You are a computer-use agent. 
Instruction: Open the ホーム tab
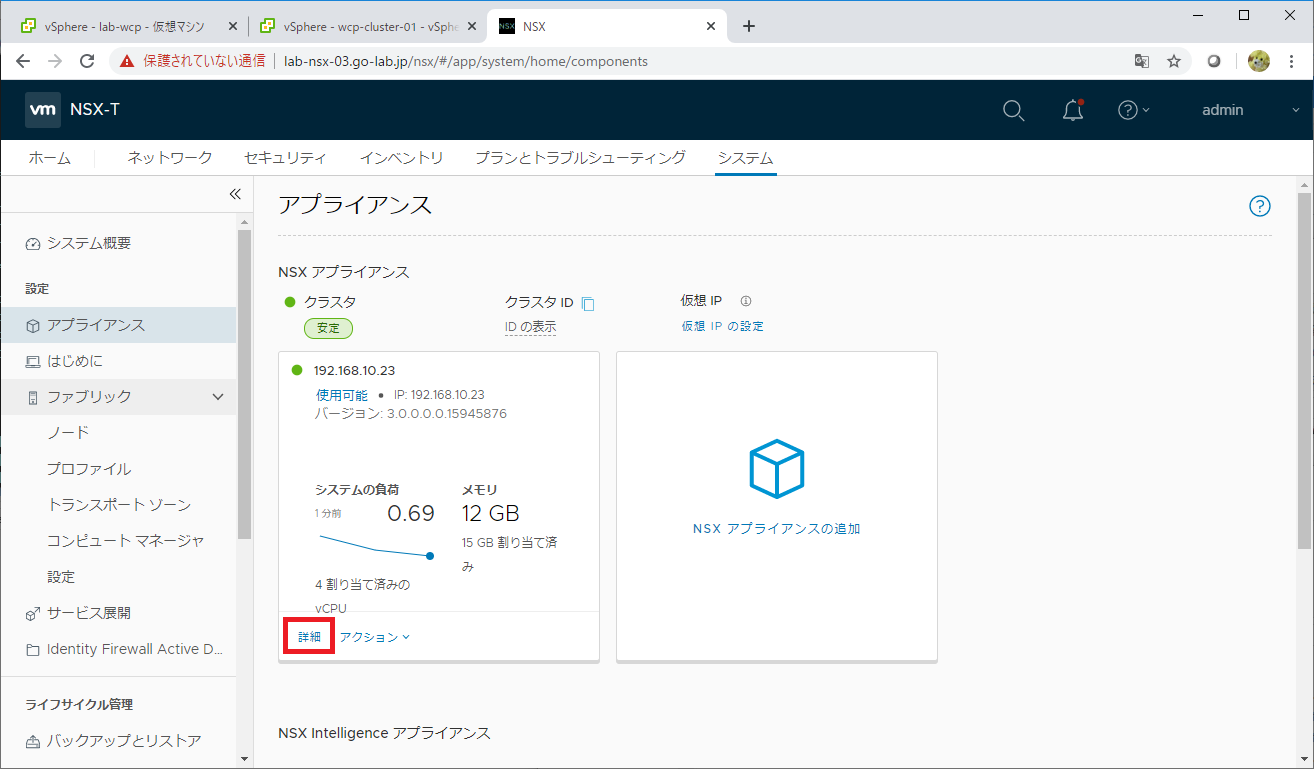[50, 158]
